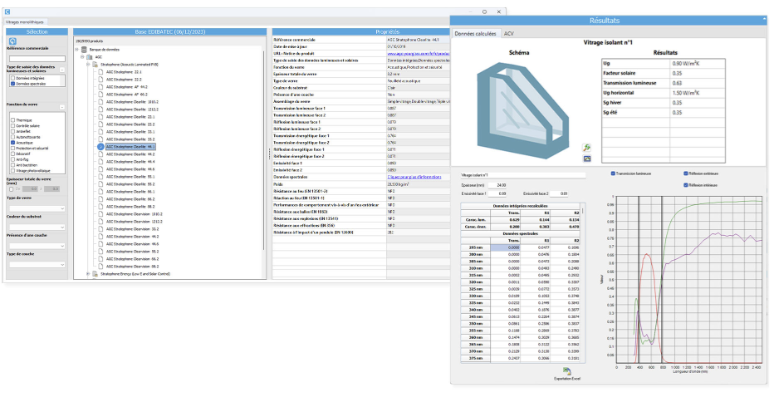
Task: Switch to the Vitrages monolithiques tab
Action: click(x=26, y=22)
